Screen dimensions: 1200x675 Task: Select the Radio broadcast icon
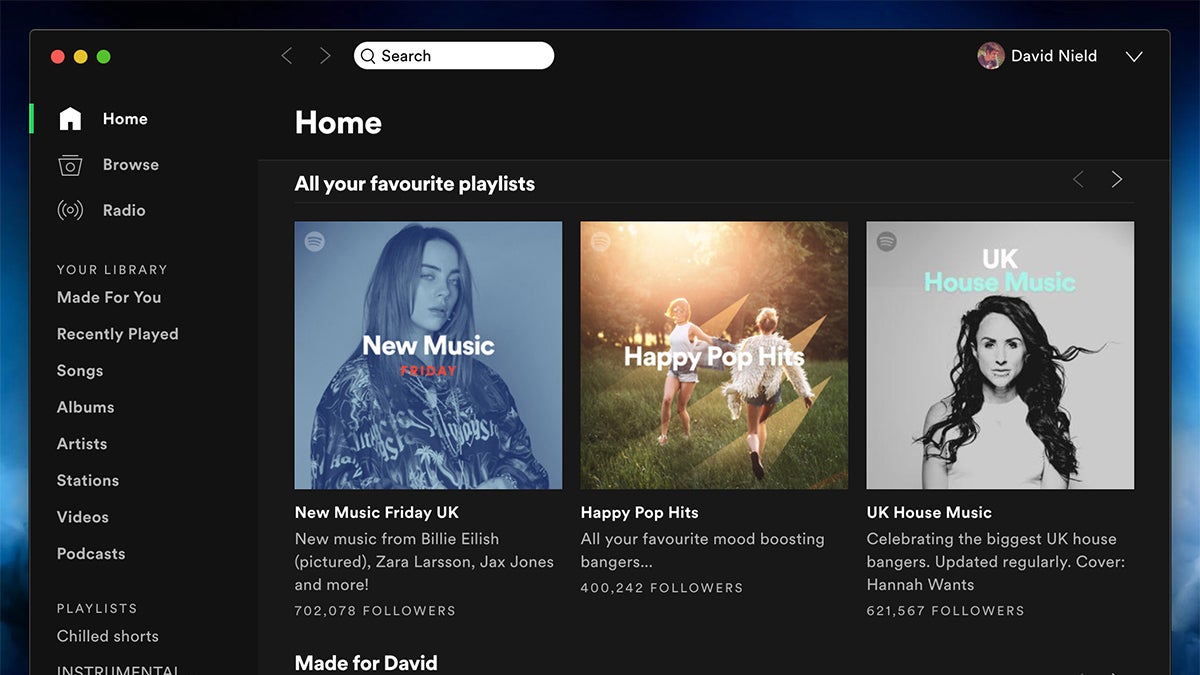coord(70,211)
